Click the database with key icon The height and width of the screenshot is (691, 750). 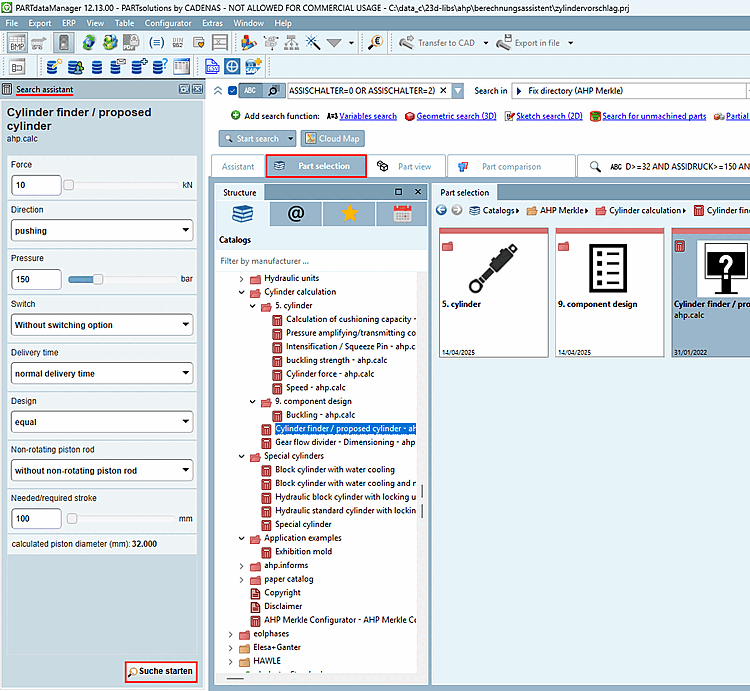54,66
